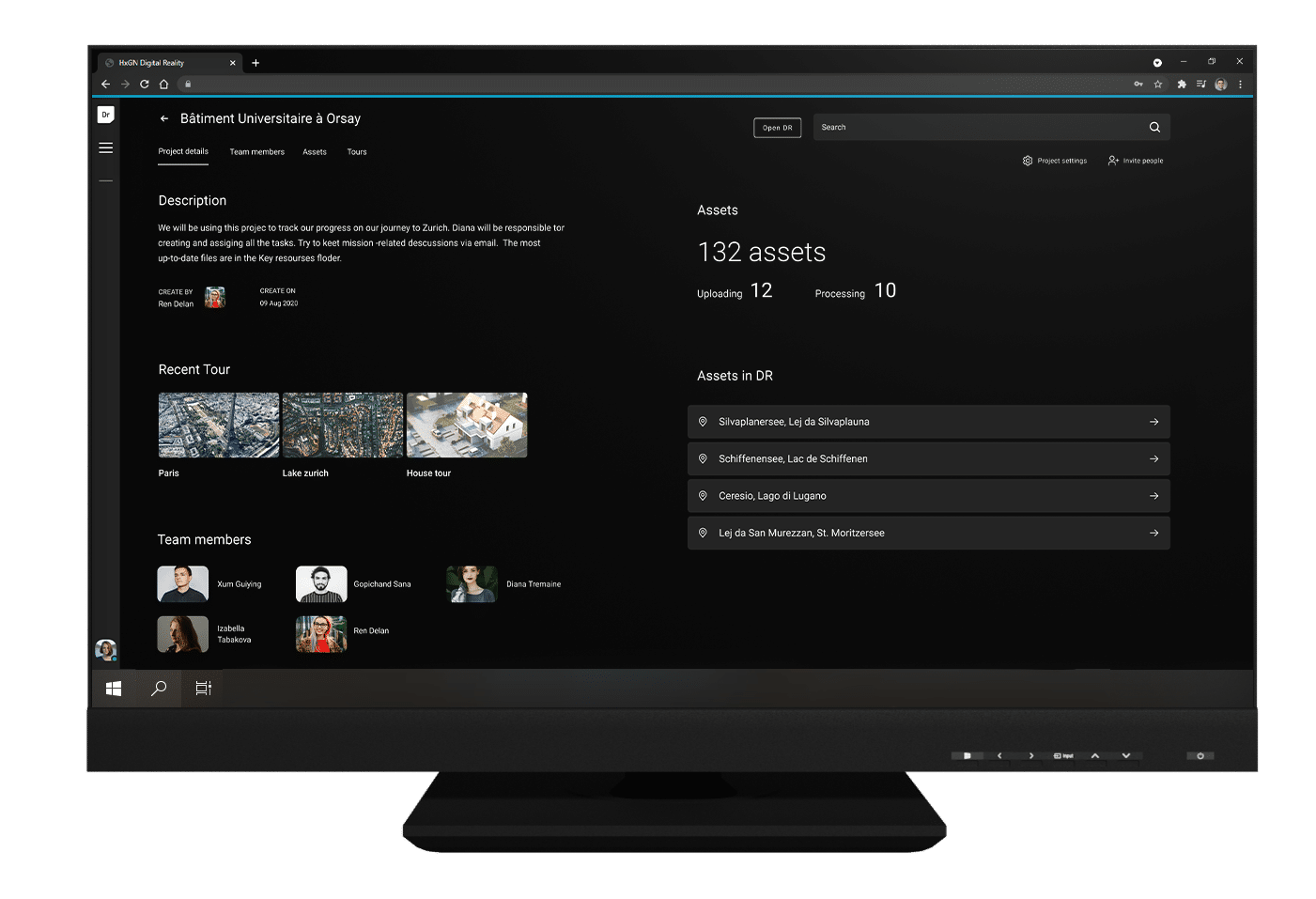Viewport: 1316px width, 899px height.
Task: Close the HxGN Digital Reality tab
Action: (x=233, y=63)
